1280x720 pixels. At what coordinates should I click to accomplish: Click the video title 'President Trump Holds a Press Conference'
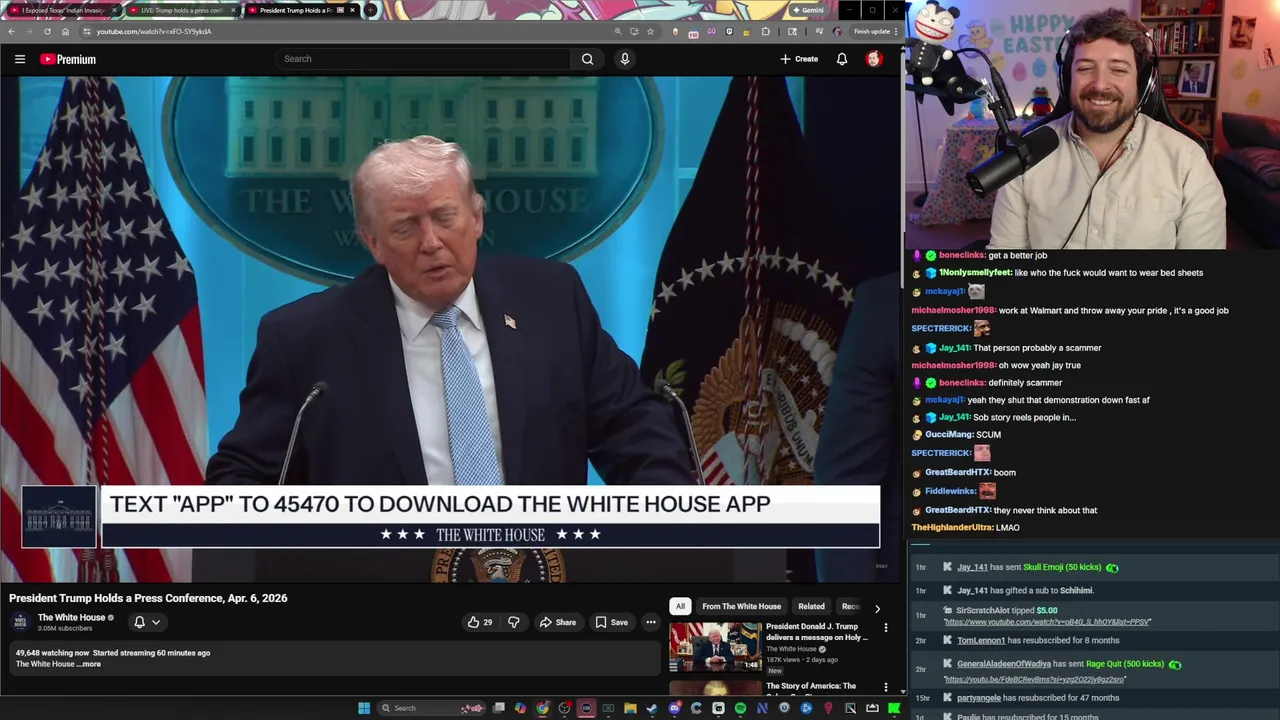pos(148,598)
